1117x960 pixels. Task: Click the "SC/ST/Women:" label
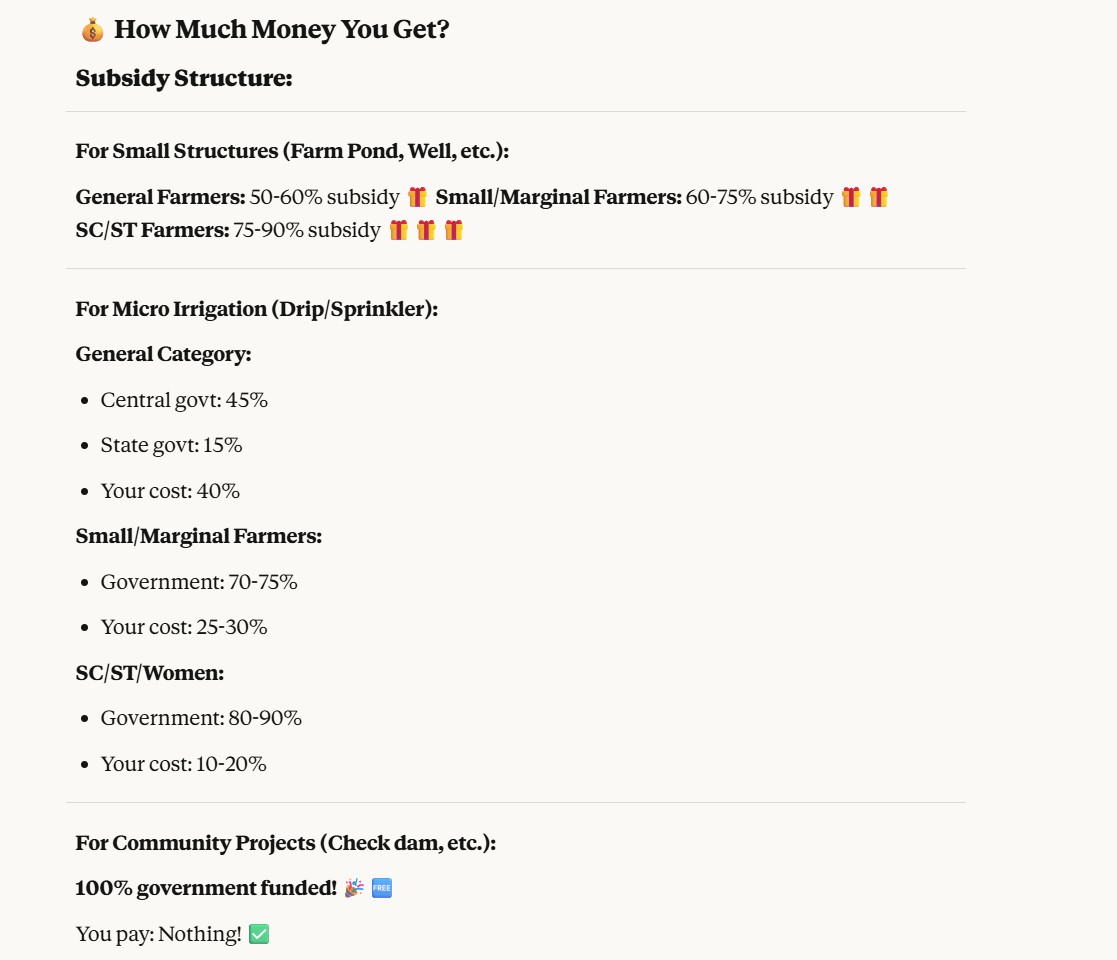[x=150, y=673]
